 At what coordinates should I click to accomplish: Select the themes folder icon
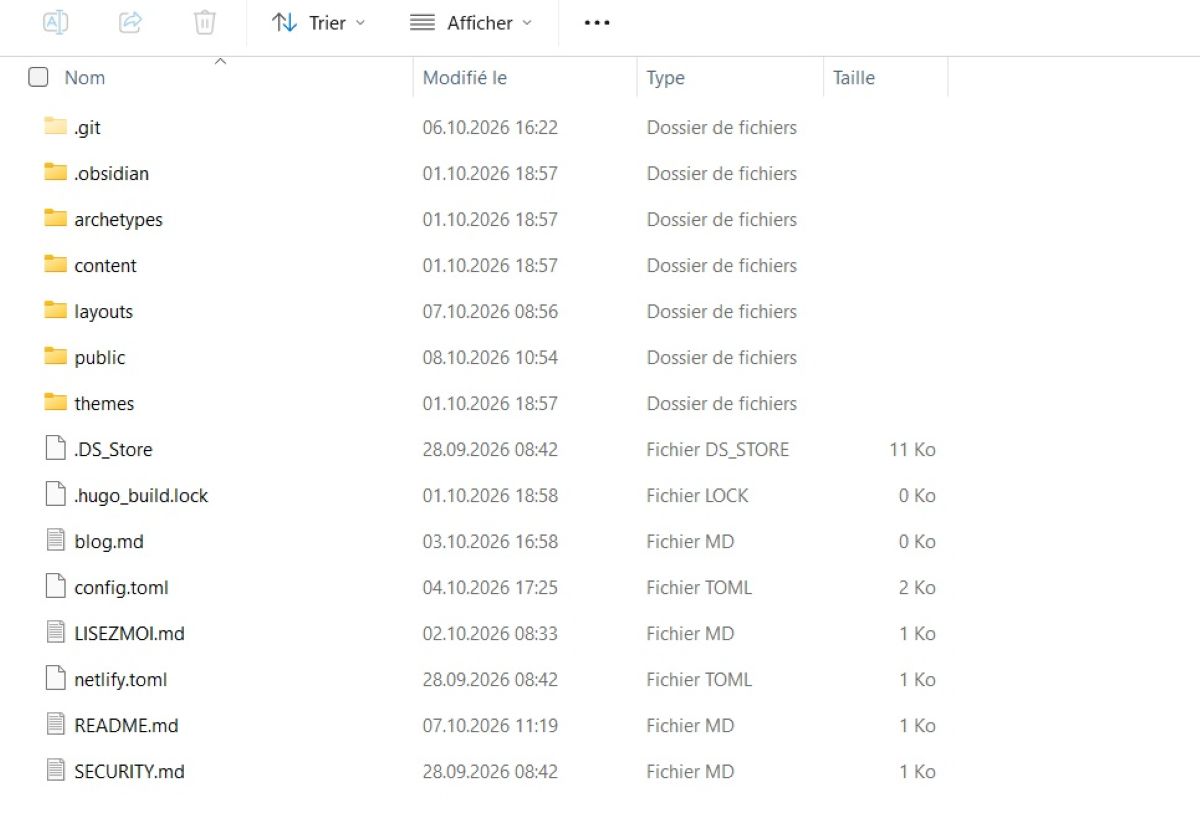[56, 403]
